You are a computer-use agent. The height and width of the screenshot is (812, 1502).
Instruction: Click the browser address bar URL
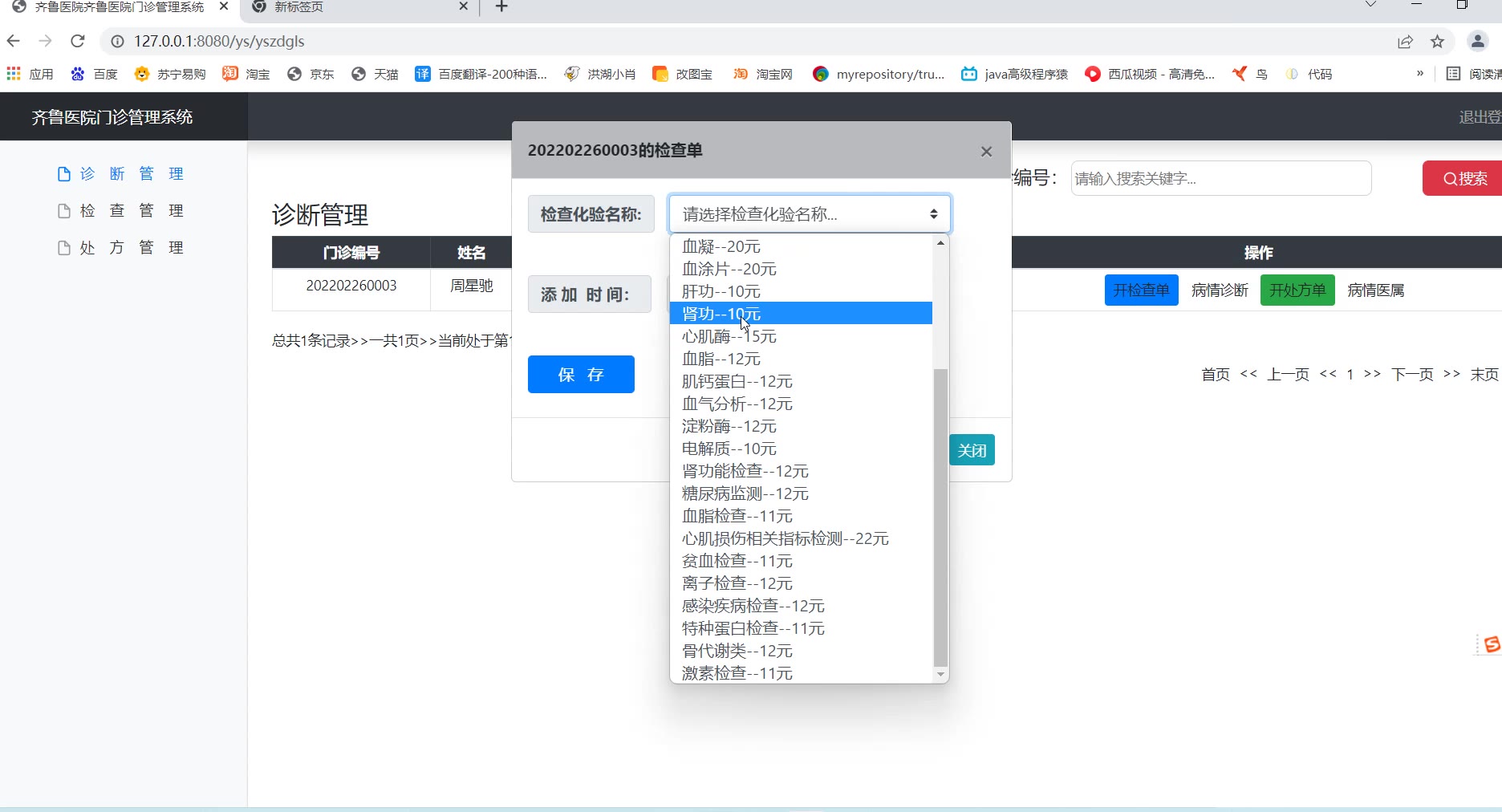pyautogui.click(x=219, y=41)
